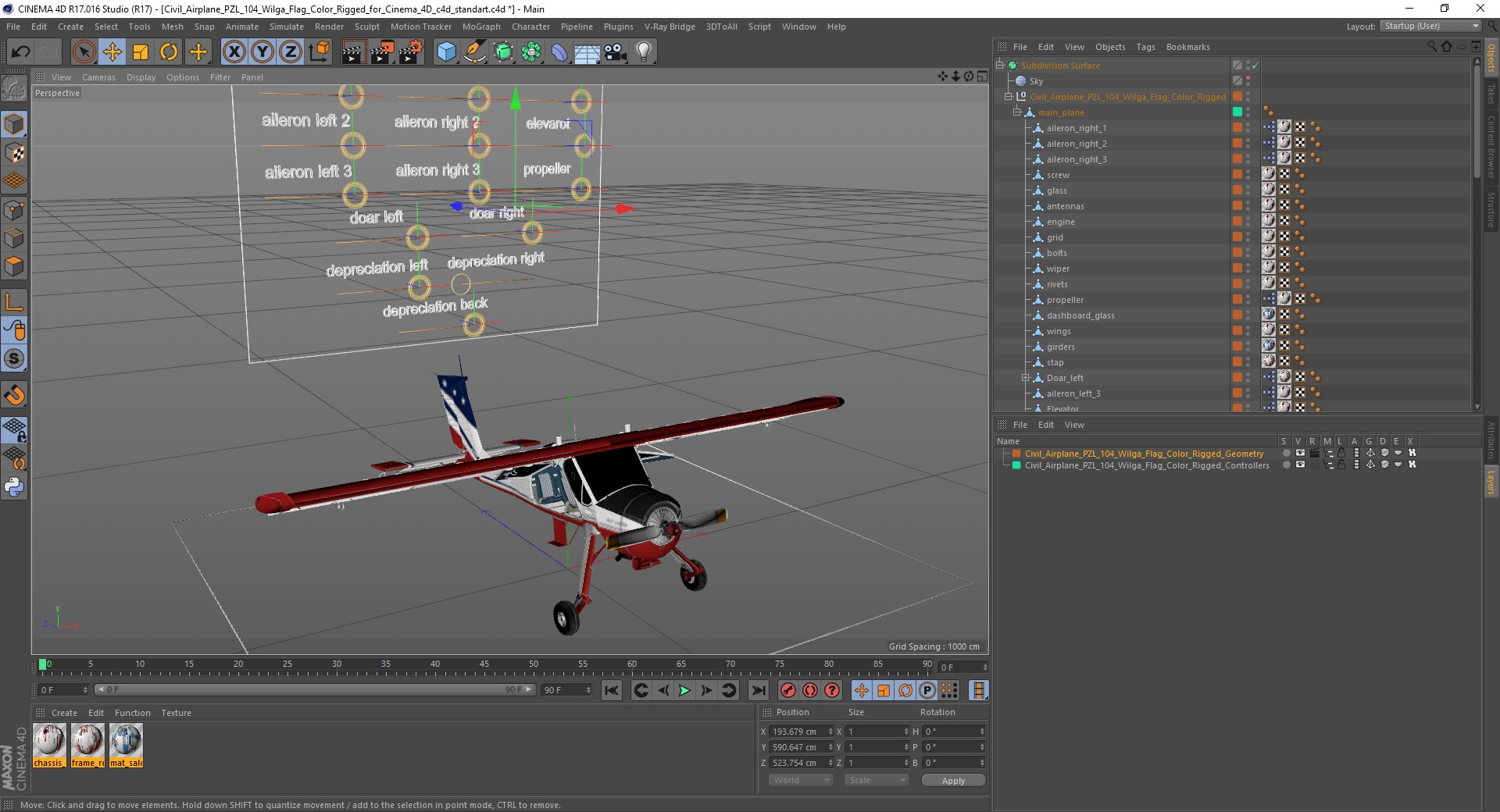Play the animation forward
This screenshot has width=1500, height=812.
click(x=684, y=690)
